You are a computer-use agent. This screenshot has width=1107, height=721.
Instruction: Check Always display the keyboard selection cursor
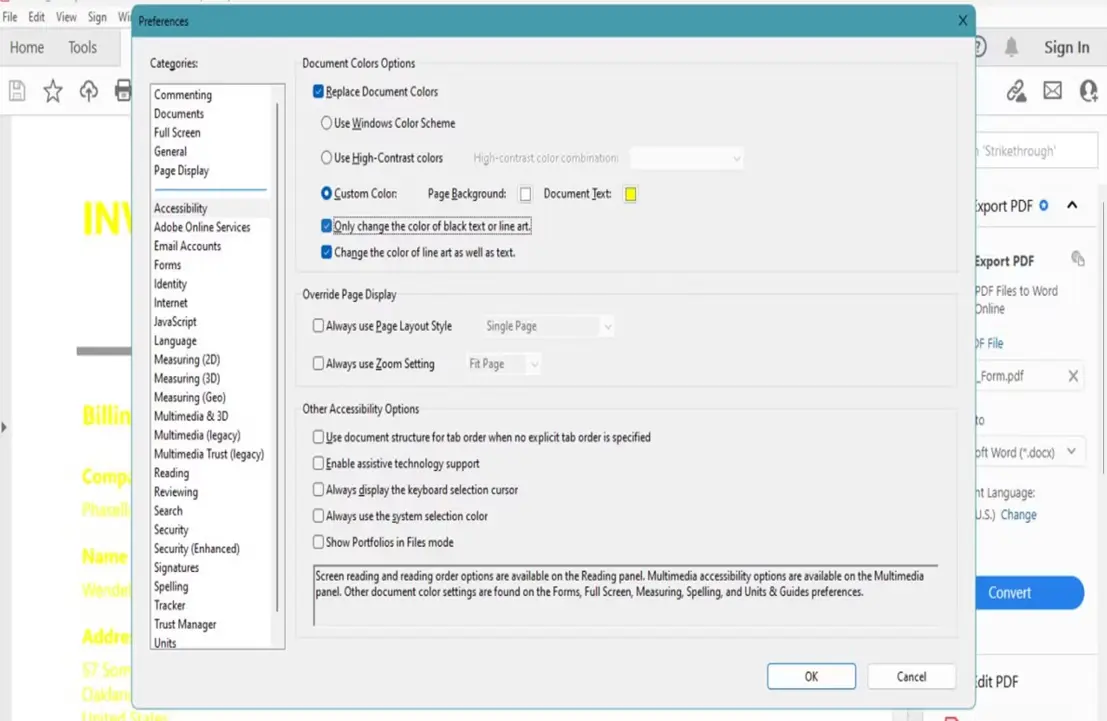click(318, 489)
